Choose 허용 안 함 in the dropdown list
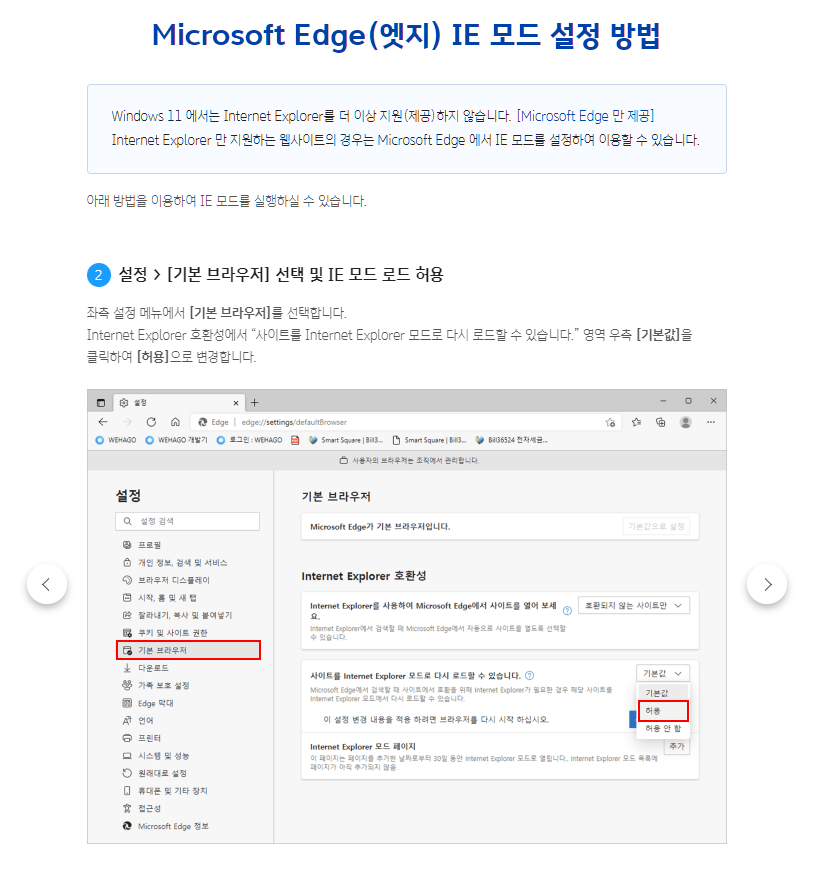 click(x=663, y=729)
